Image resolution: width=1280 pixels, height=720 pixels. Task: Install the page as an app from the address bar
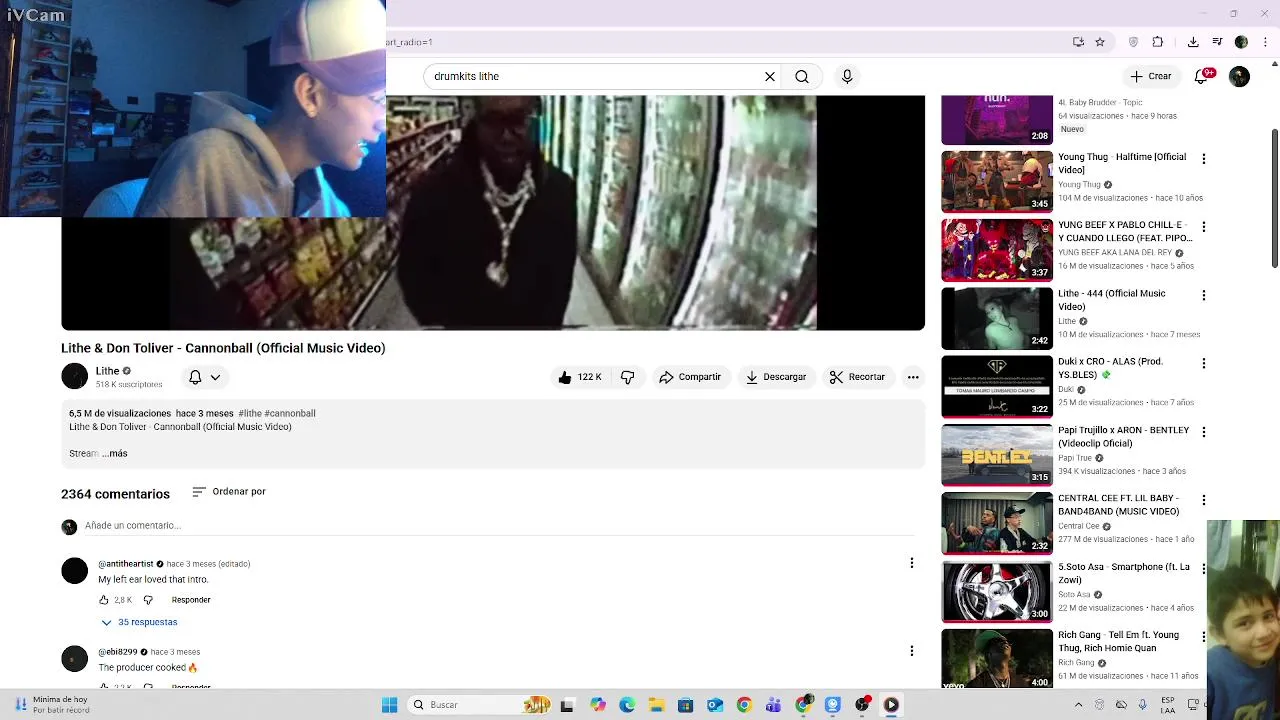tap(1078, 42)
